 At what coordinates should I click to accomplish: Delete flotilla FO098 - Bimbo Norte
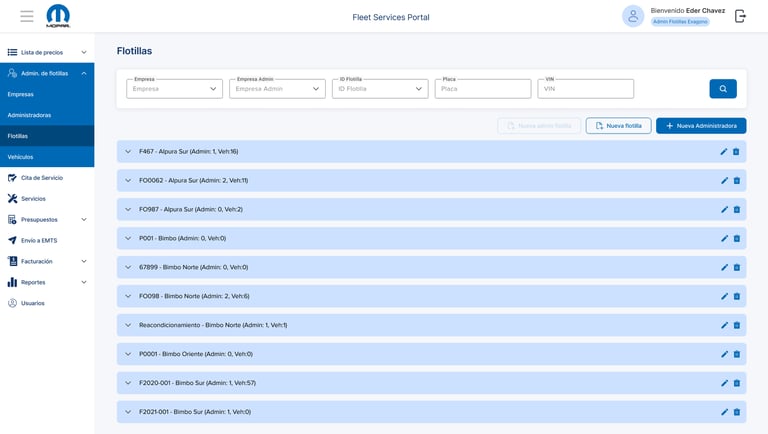737,296
